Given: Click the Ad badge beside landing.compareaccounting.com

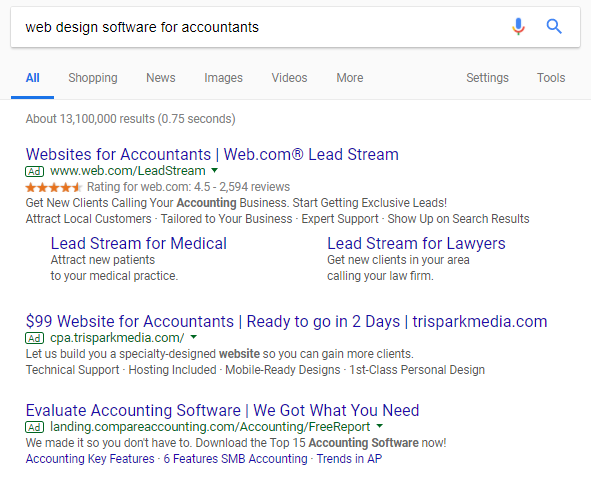Looking at the screenshot, I should click(34, 427).
